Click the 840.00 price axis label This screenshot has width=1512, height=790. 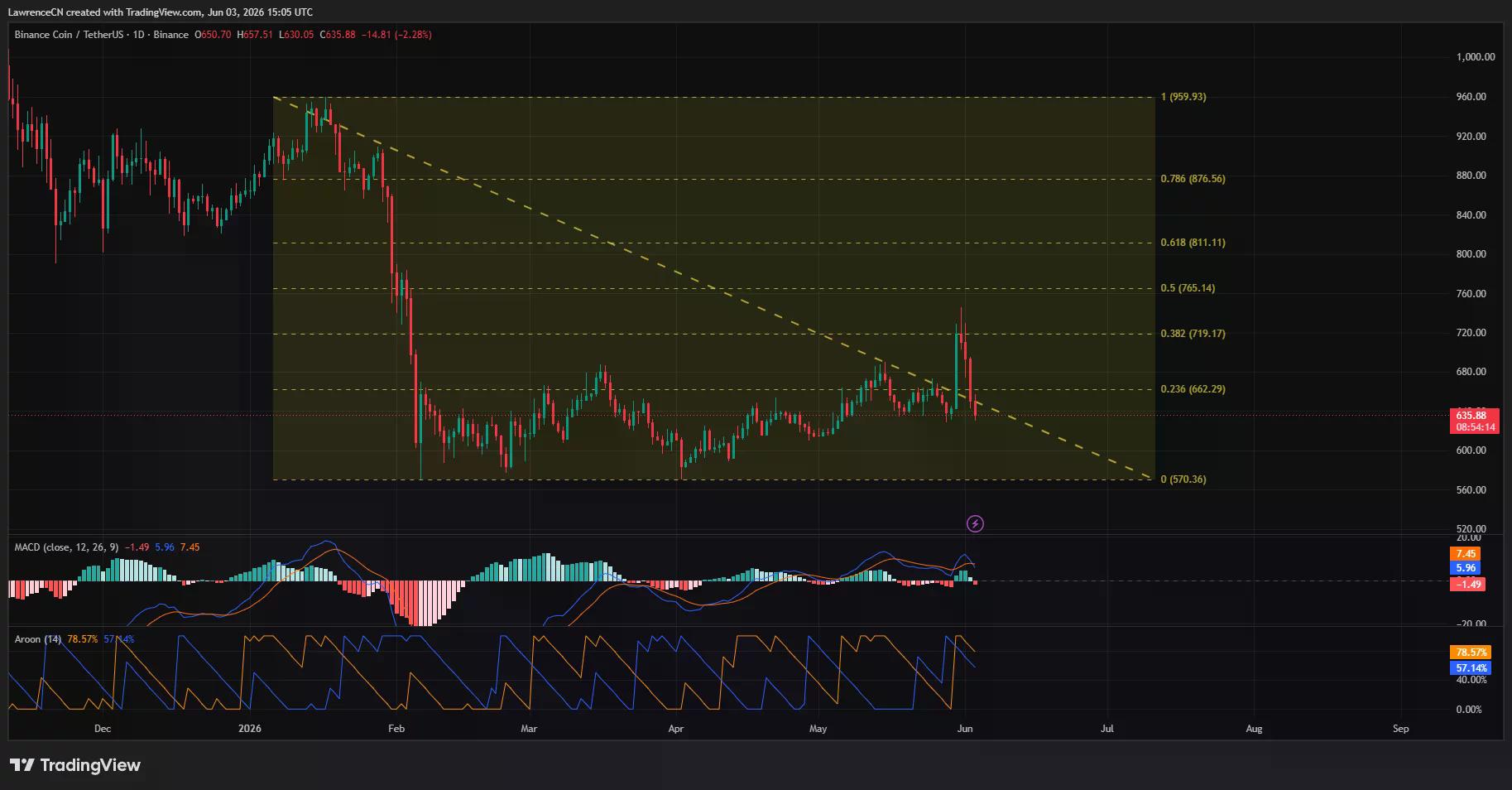click(x=1471, y=215)
